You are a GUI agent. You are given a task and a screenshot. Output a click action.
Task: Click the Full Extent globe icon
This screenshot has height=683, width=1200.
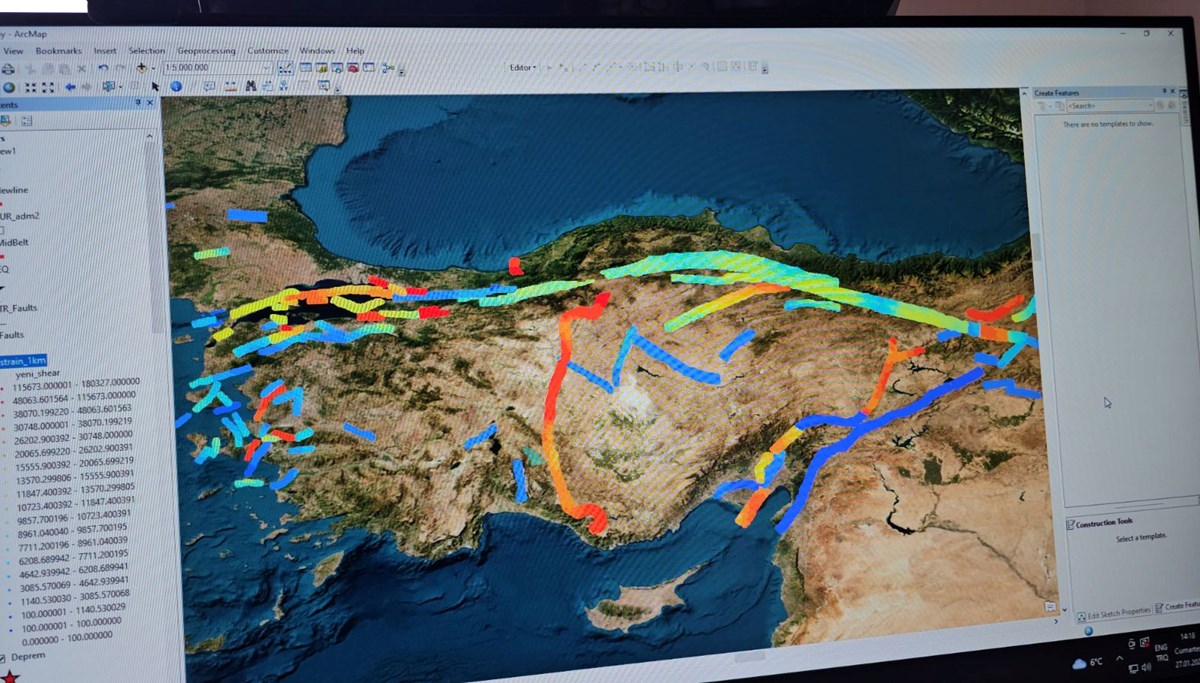pos(9,87)
